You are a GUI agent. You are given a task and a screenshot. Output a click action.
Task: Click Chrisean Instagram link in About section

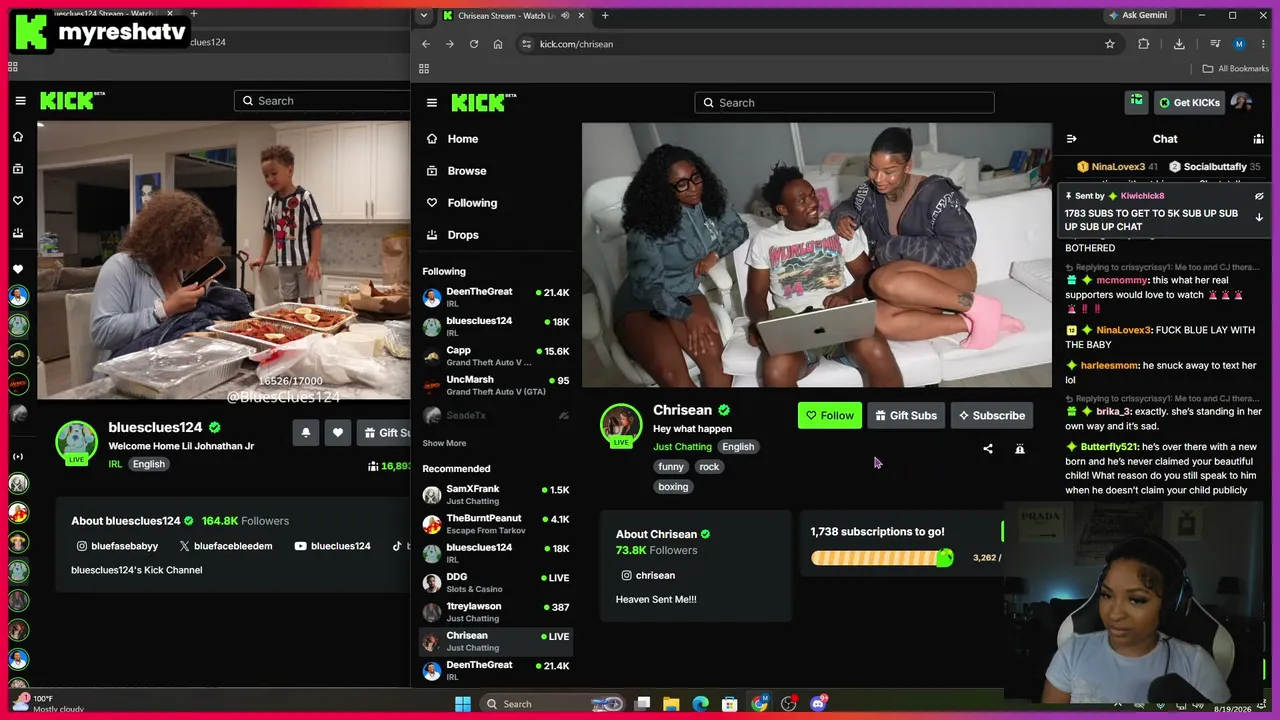(x=647, y=575)
